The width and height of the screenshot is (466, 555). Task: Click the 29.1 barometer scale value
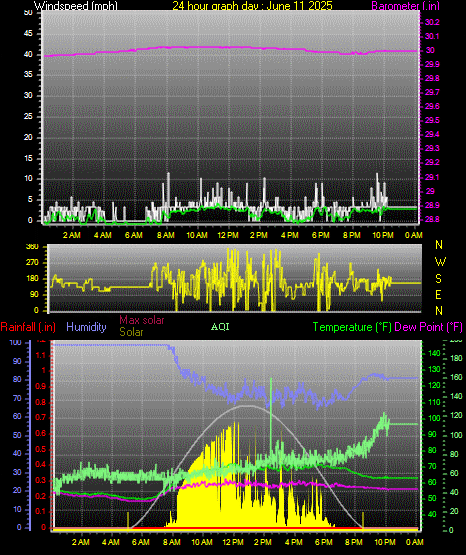[x=432, y=177]
